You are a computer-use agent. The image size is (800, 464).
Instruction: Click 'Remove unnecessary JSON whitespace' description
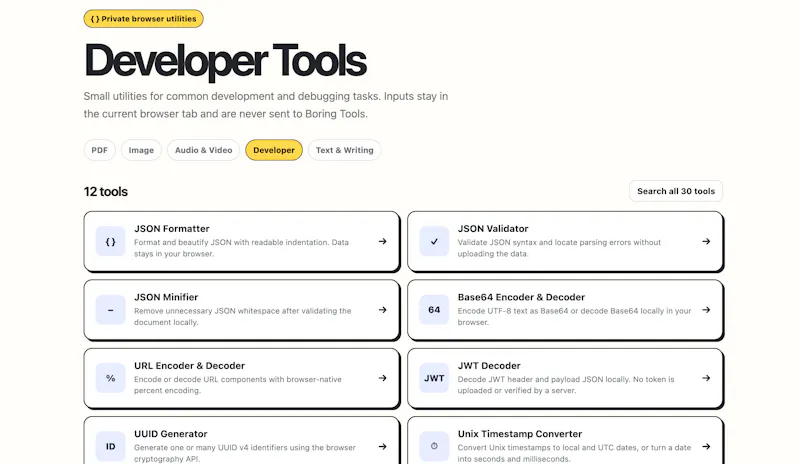(x=242, y=316)
